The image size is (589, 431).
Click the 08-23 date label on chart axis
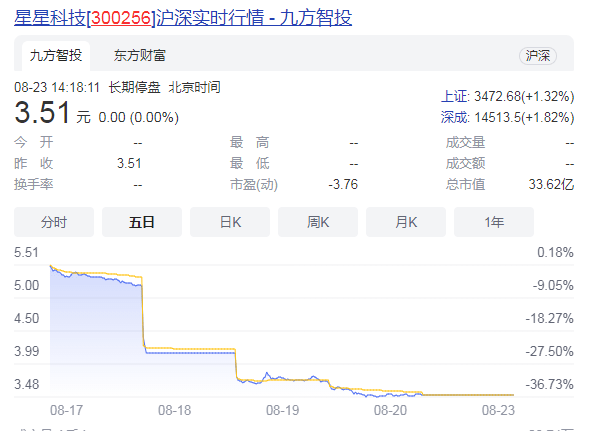coord(498,410)
